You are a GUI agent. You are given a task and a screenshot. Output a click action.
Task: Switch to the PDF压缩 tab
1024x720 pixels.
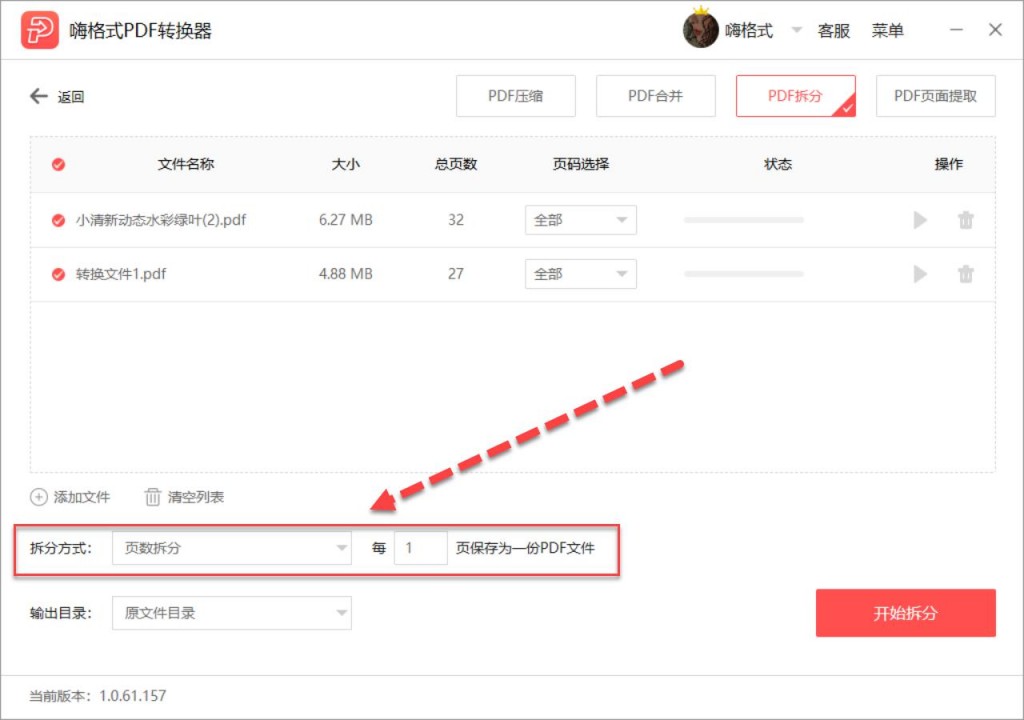[x=516, y=96]
